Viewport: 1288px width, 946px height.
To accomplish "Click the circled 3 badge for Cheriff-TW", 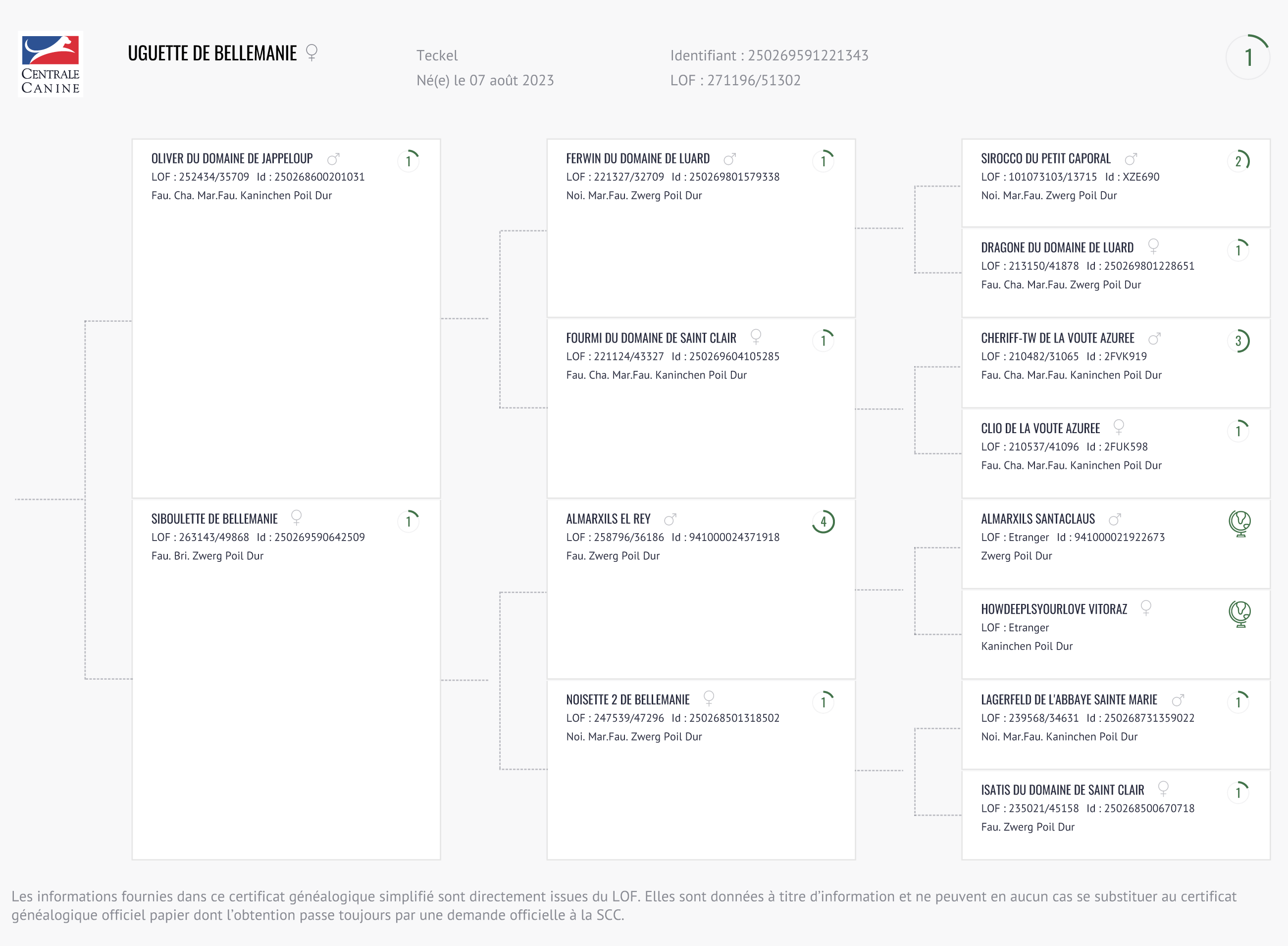I will [1238, 341].
